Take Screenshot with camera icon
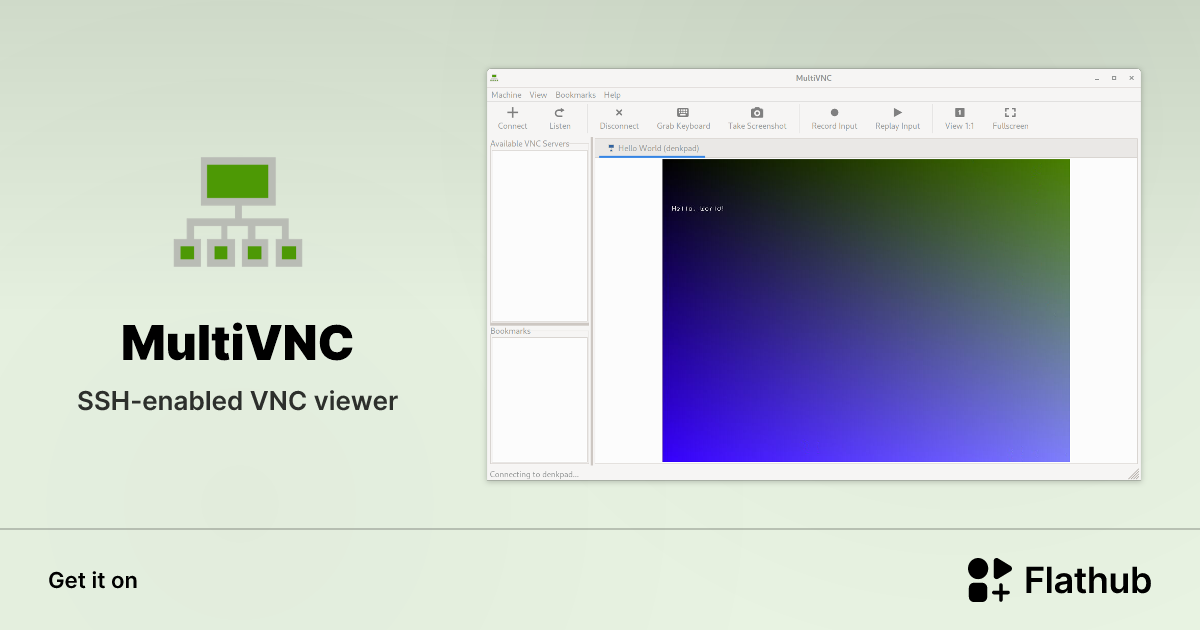Image resolution: width=1200 pixels, height=630 pixels. pos(757,113)
